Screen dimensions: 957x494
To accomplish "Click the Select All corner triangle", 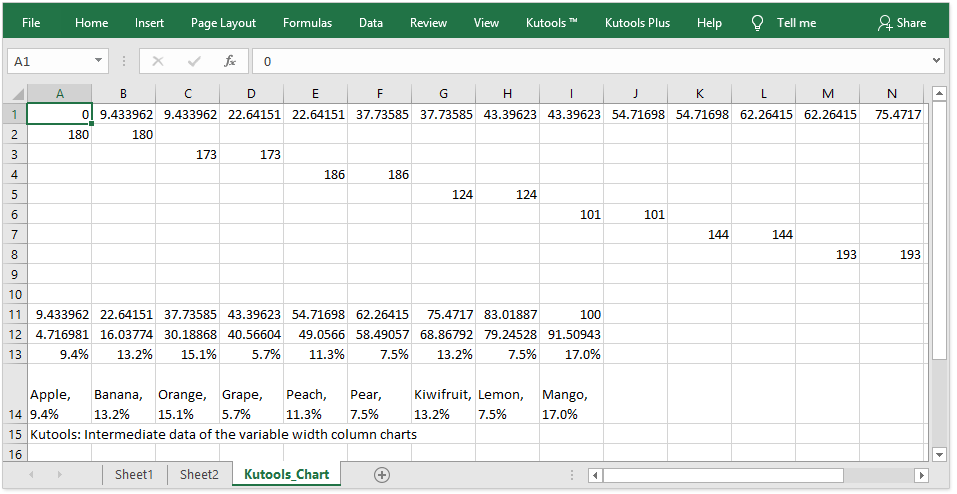I will coord(15,94).
